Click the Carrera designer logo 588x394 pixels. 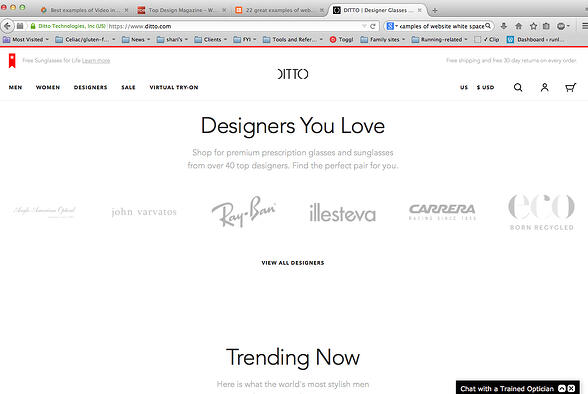pyautogui.click(x=442, y=212)
